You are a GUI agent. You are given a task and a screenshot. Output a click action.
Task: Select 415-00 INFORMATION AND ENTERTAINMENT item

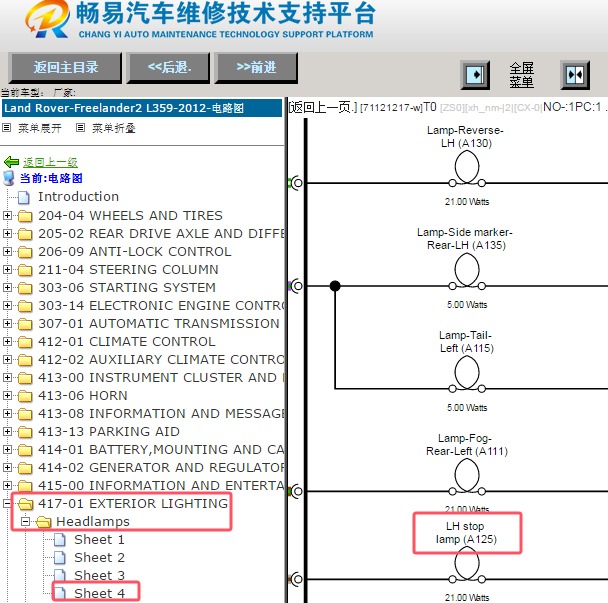(161, 485)
